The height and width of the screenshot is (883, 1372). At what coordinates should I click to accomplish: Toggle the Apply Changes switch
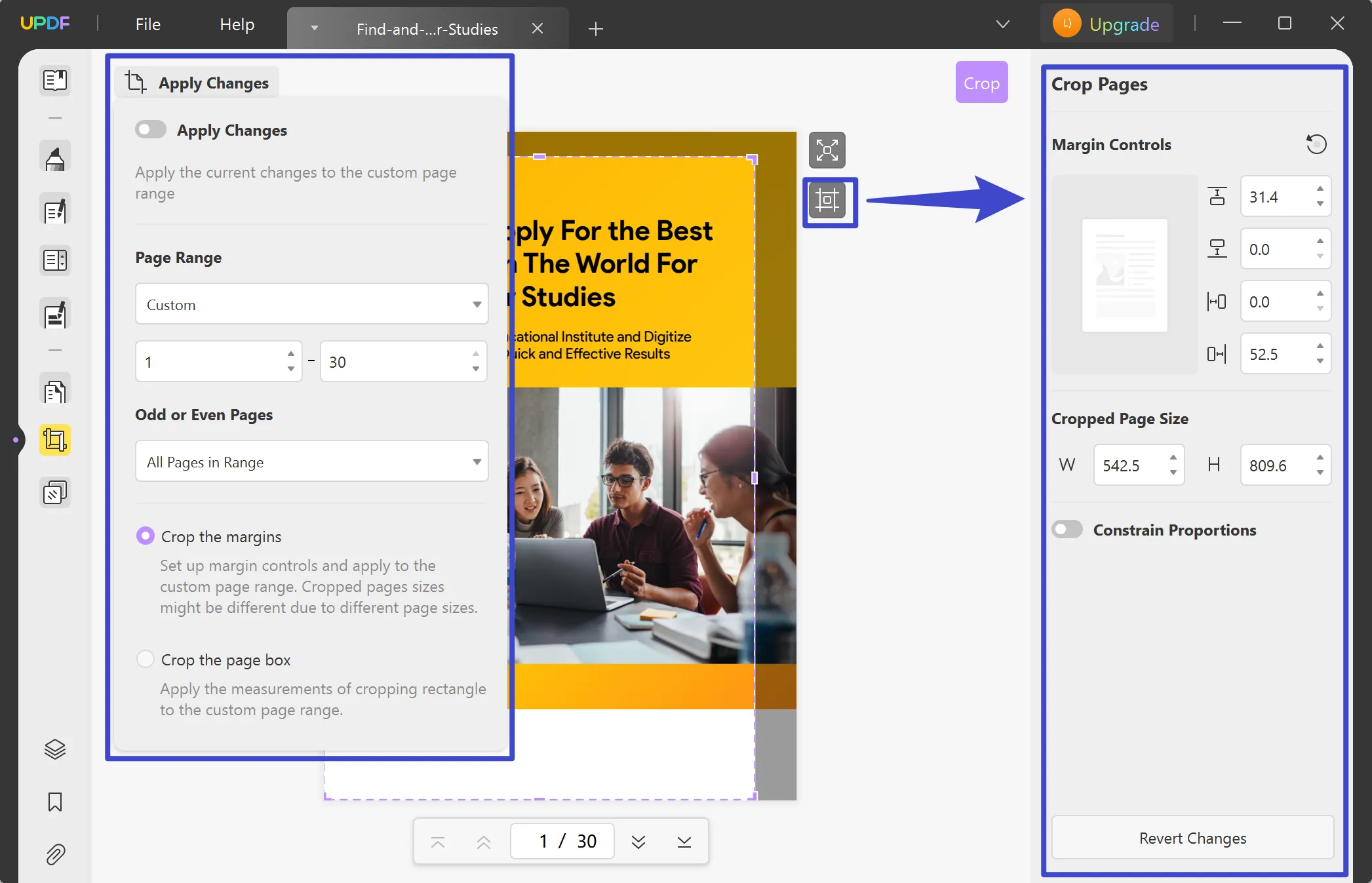tap(151, 129)
